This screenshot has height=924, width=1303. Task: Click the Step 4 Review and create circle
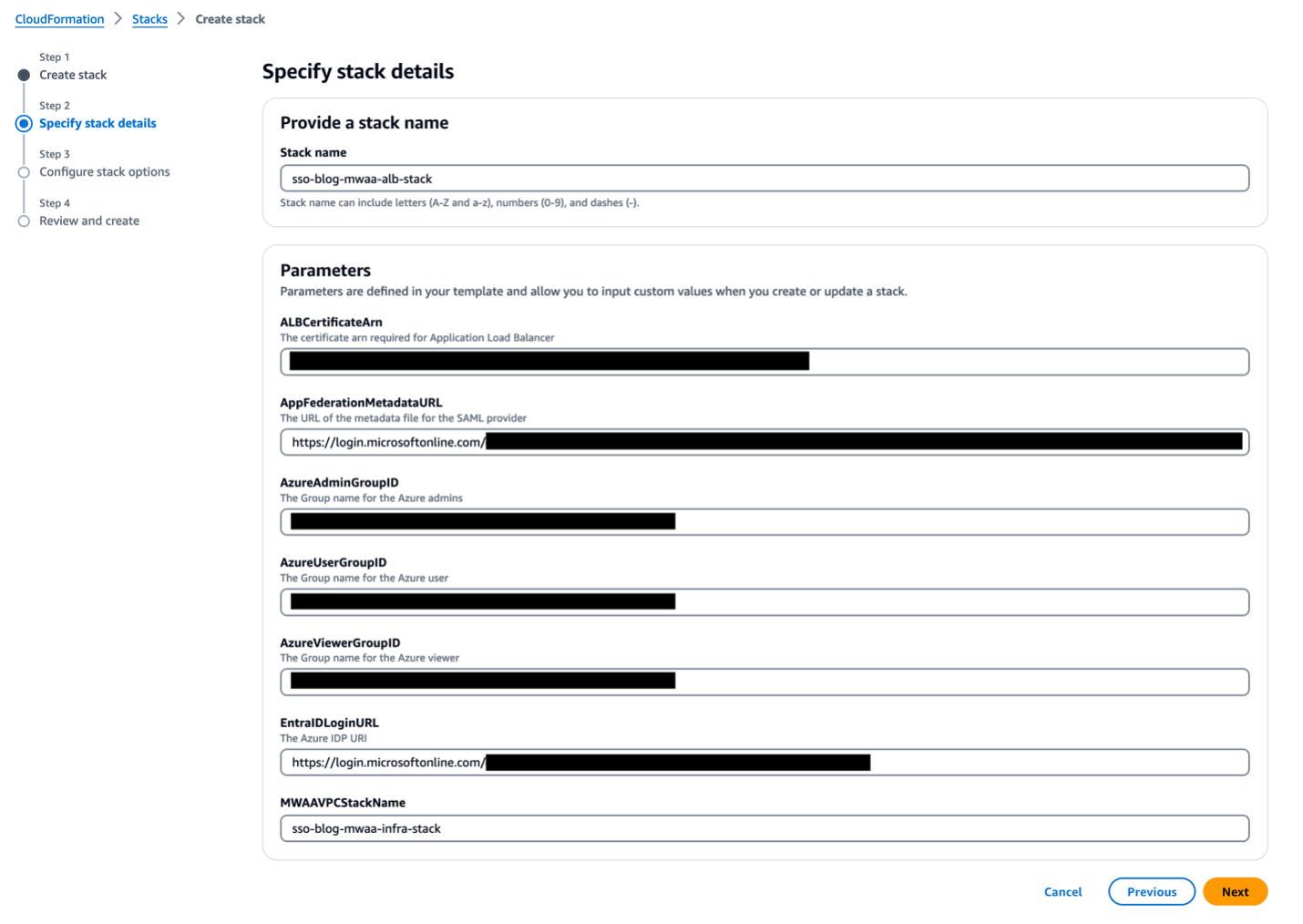[24, 221]
